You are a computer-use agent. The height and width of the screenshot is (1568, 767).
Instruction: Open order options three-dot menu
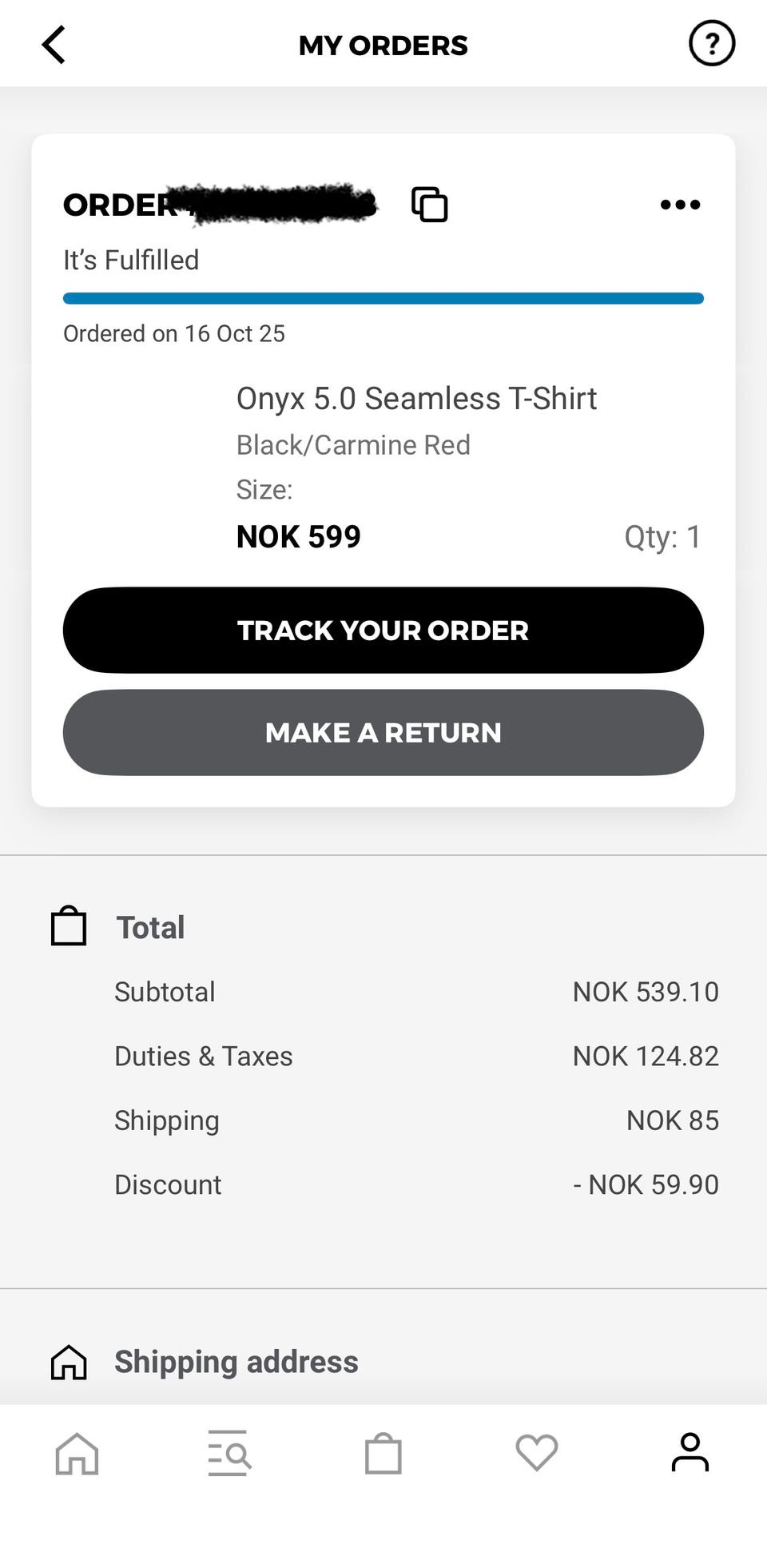point(680,205)
